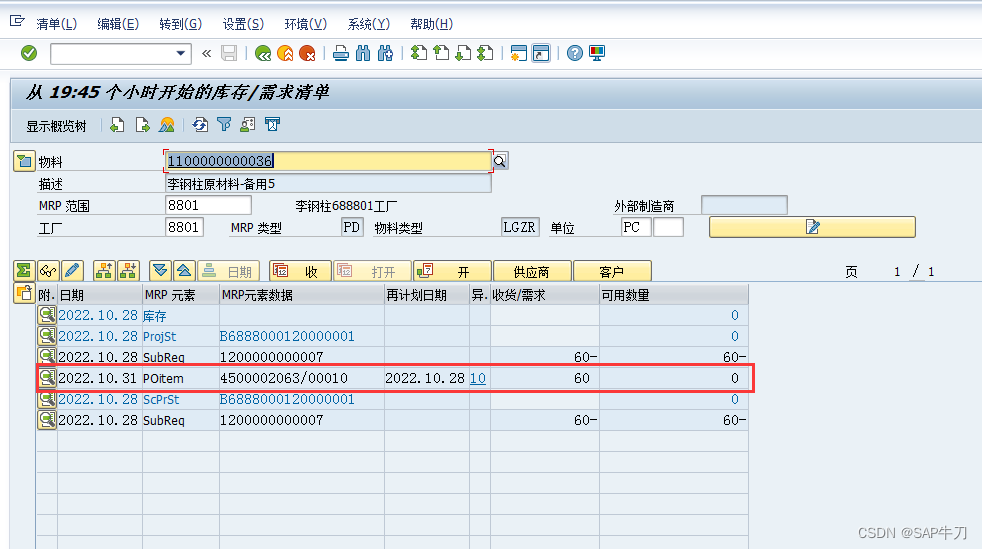Open the search help for material field

coord(500,161)
